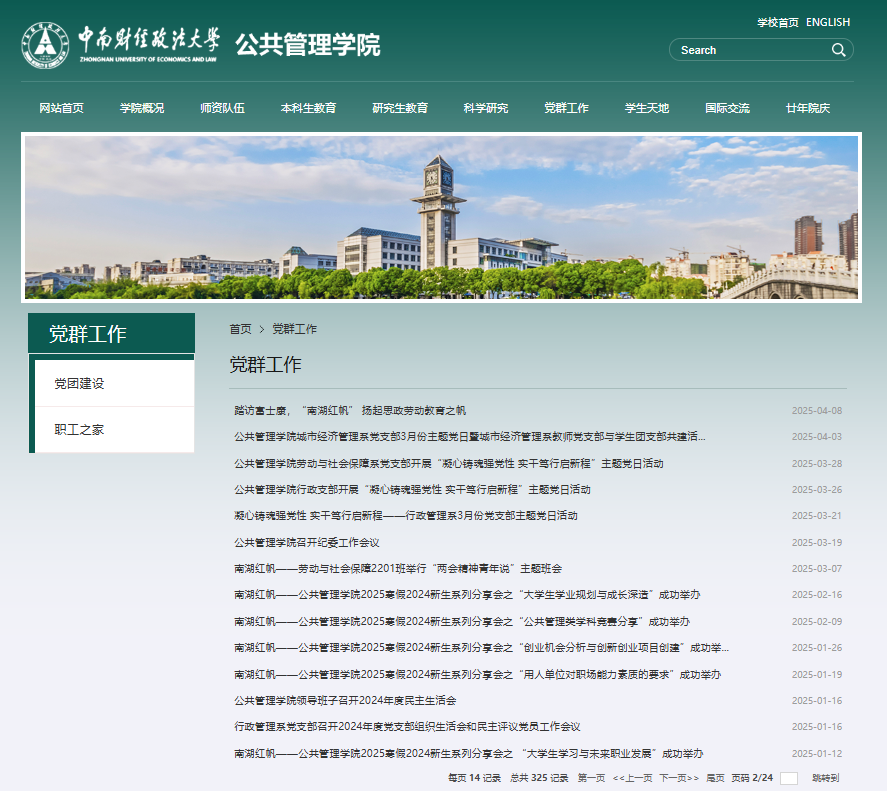The width and height of the screenshot is (887, 791).
Task: Expand the 本科生教育 navigation menu
Action: 308,108
